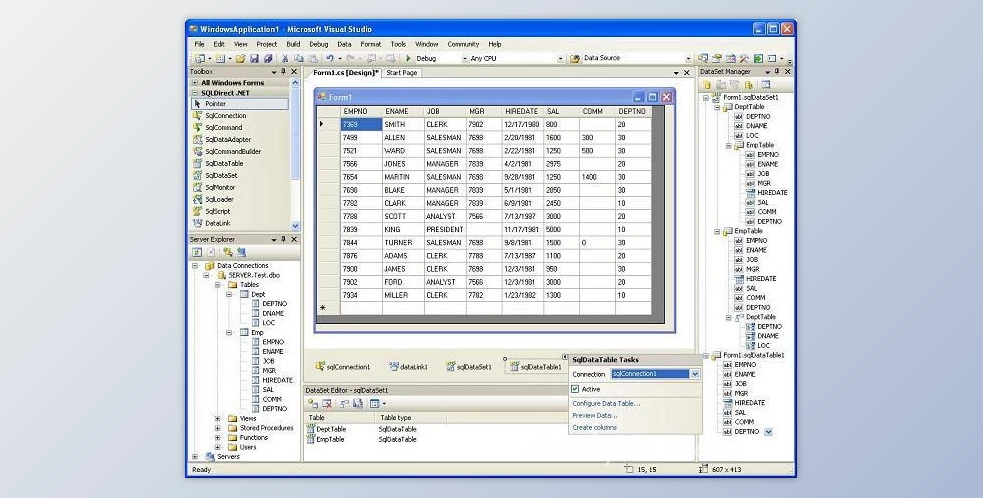This screenshot has height=498, width=983.
Task: Collapse the Dept table node in Server Explorer
Action: coord(229,294)
